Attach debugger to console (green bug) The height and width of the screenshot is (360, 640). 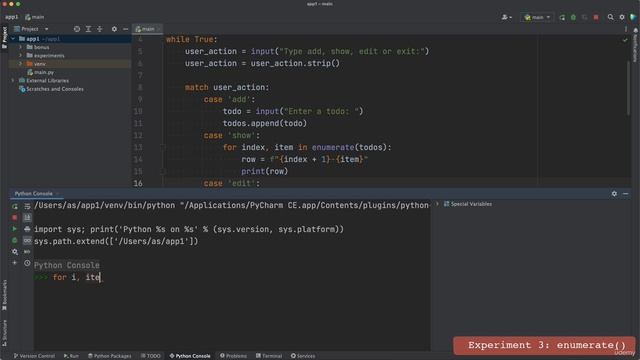[x=15, y=240]
